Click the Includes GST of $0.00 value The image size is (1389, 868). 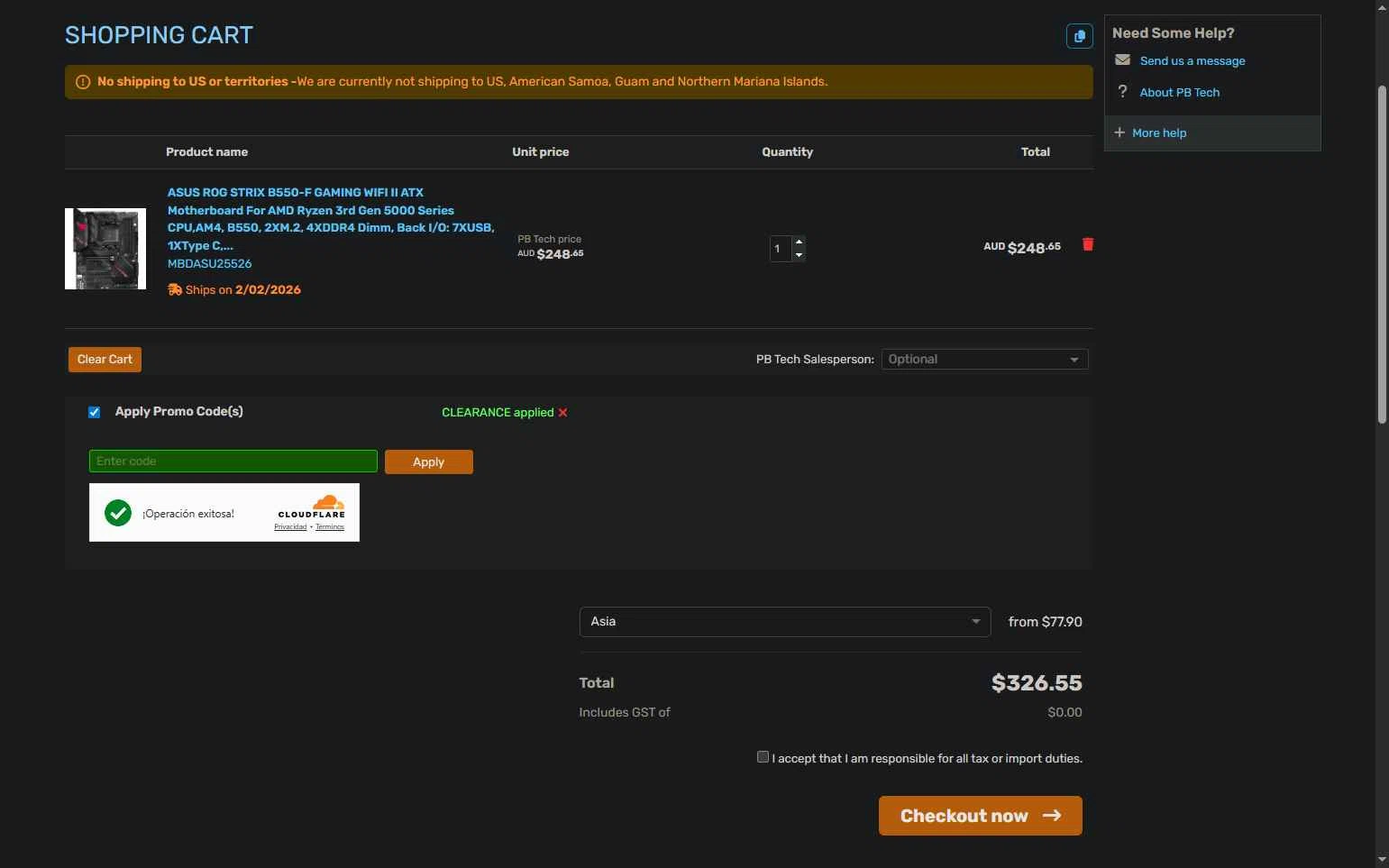(x=1065, y=712)
